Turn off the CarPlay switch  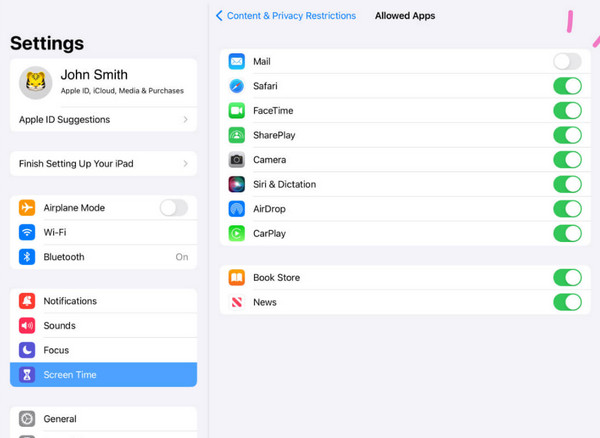pyautogui.click(x=567, y=233)
